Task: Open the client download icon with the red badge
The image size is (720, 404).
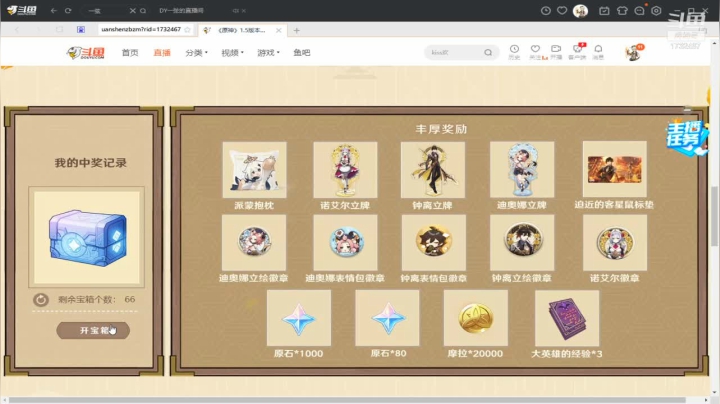Action: [578, 51]
